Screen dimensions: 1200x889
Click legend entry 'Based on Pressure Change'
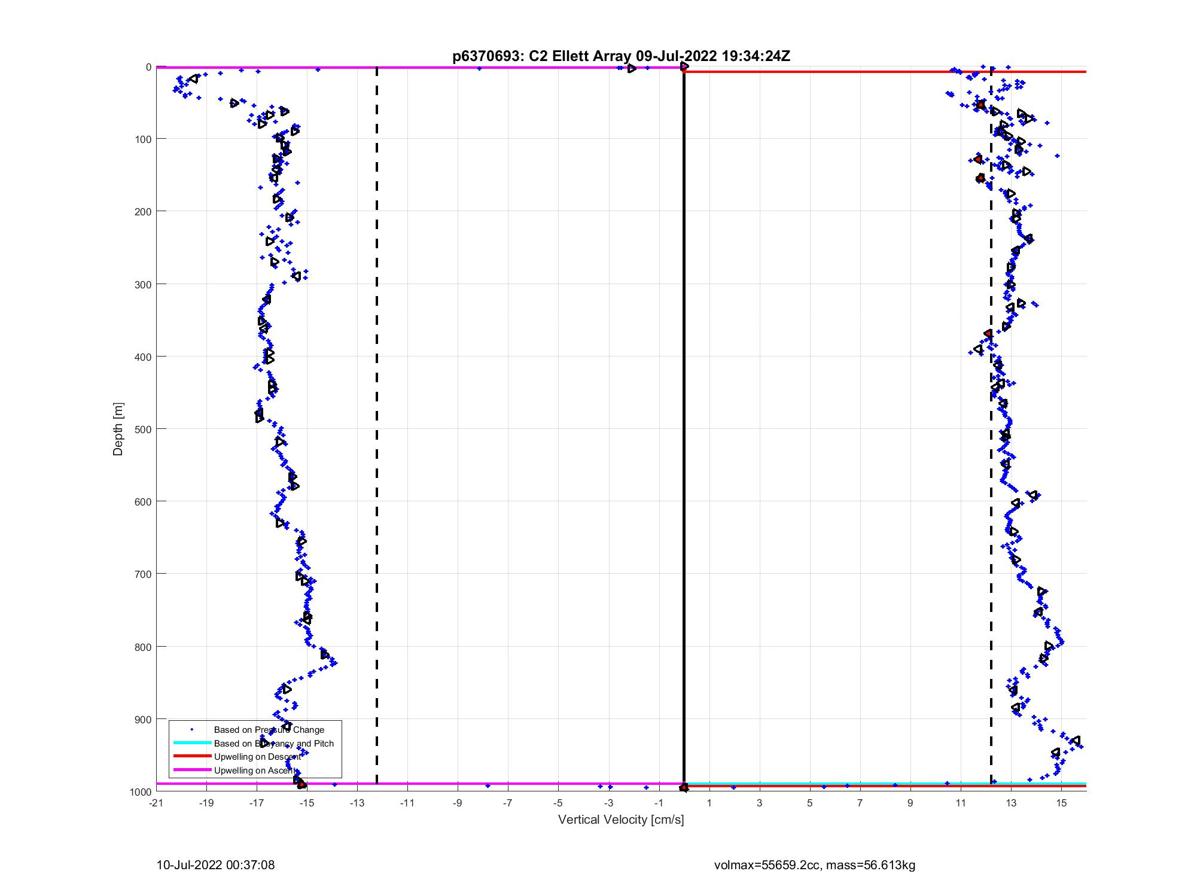269,729
